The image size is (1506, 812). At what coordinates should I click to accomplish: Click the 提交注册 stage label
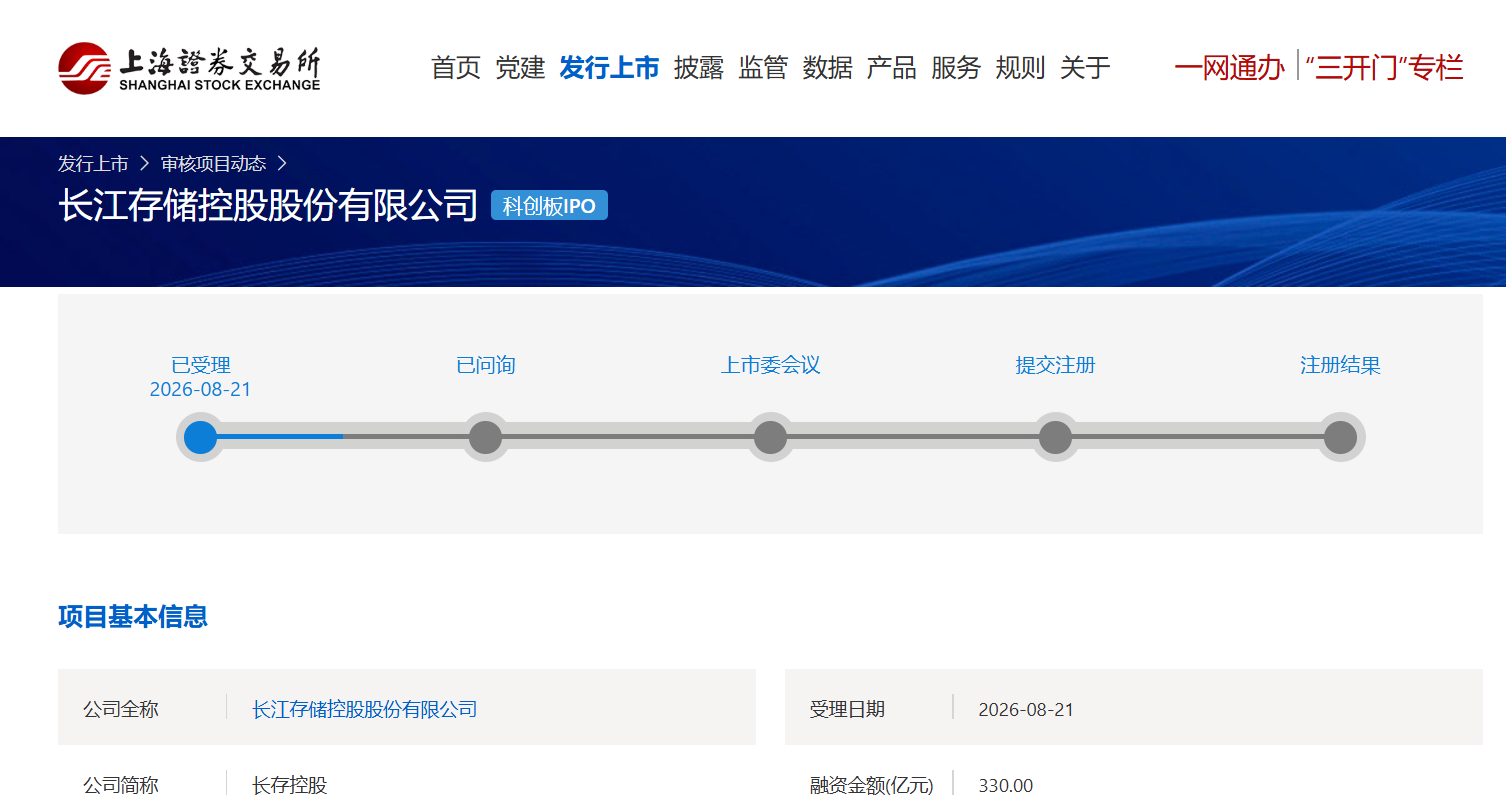[x=1055, y=365]
